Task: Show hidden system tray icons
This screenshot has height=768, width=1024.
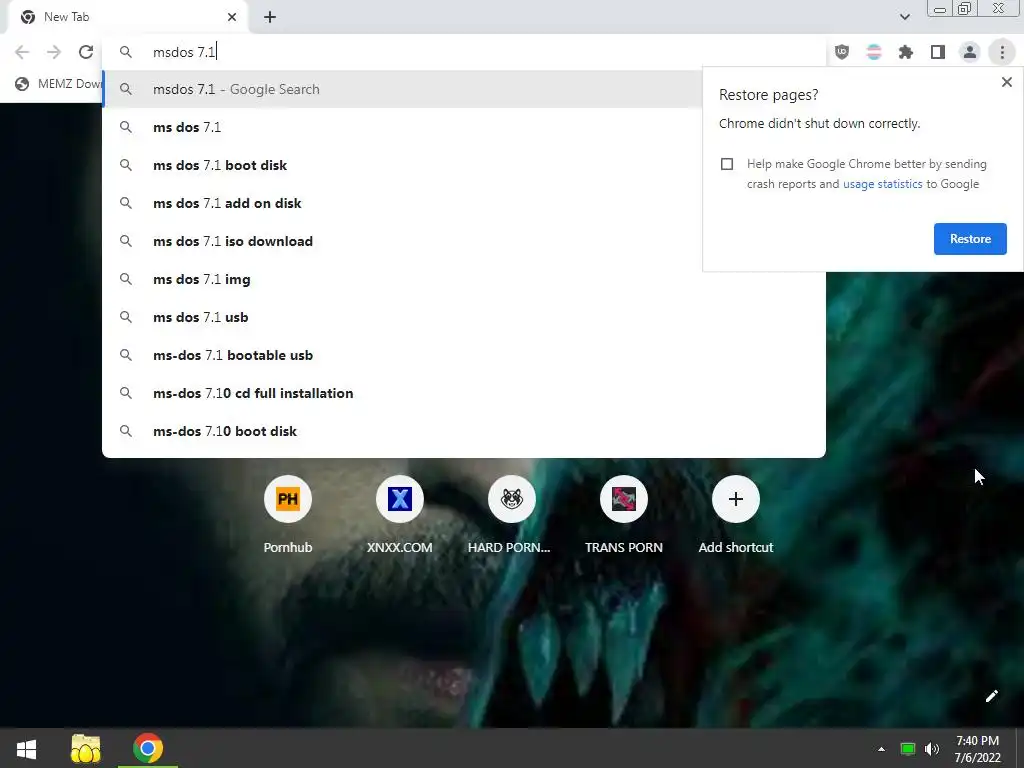Action: pyautogui.click(x=881, y=749)
